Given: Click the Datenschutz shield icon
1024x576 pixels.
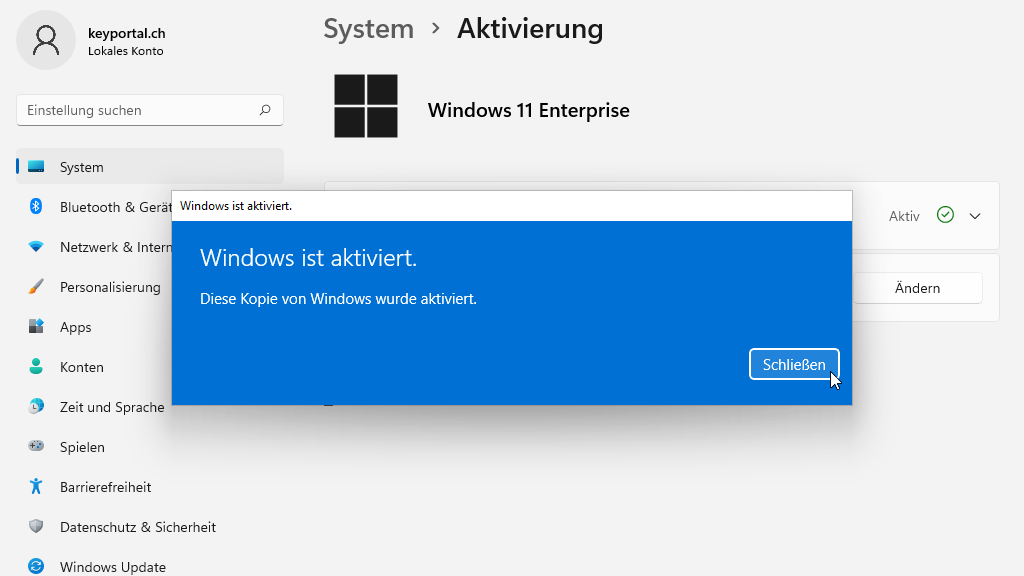Looking at the screenshot, I should [36, 527].
